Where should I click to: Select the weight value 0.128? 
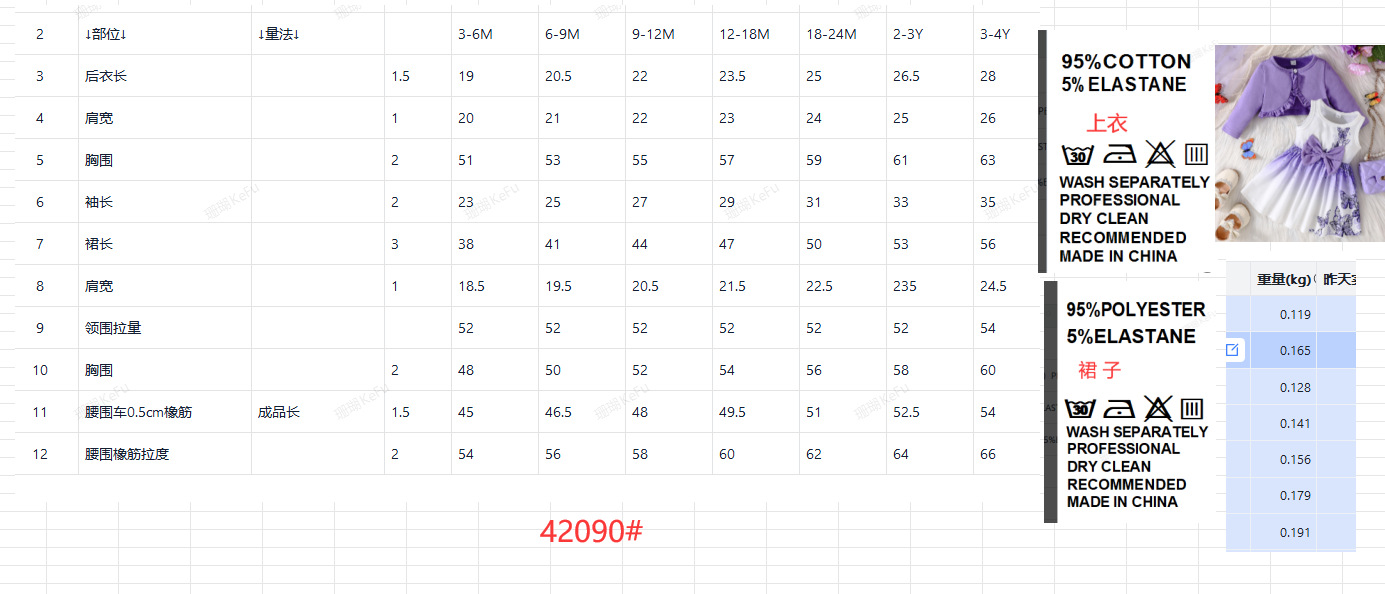[x=1295, y=387]
